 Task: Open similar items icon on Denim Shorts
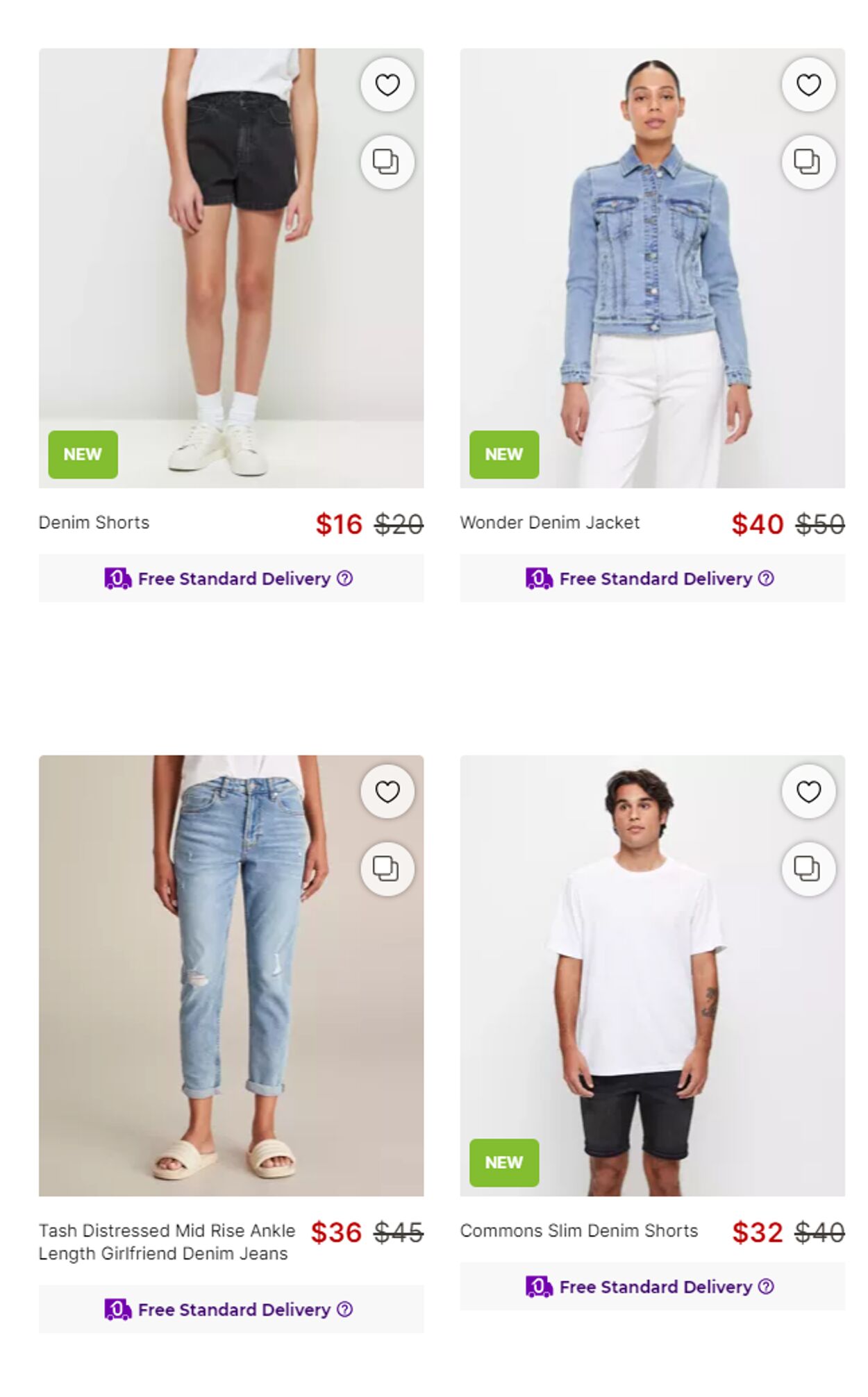click(x=387, y=162)
